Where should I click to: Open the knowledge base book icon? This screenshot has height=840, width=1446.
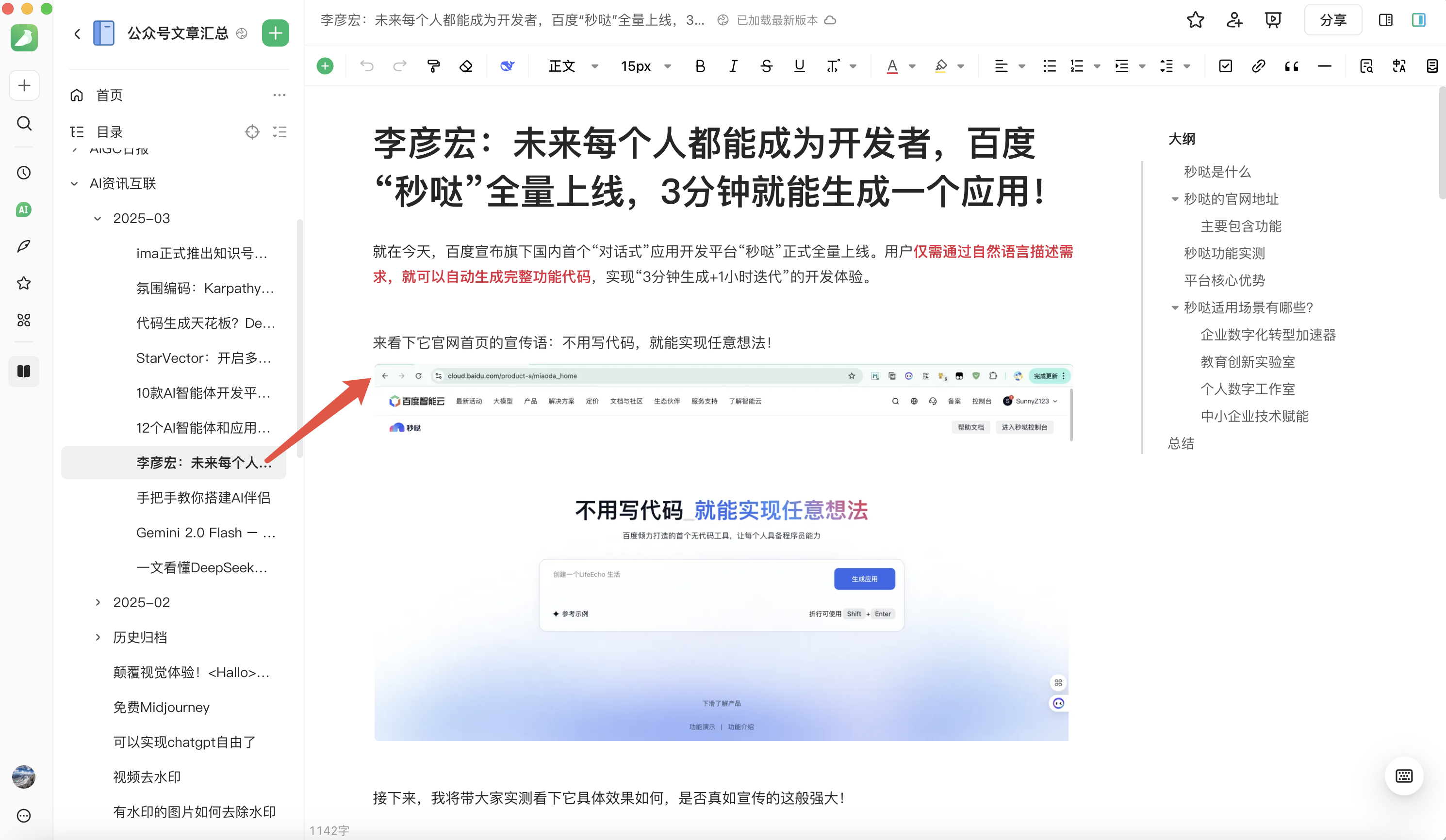coord(23,371)
